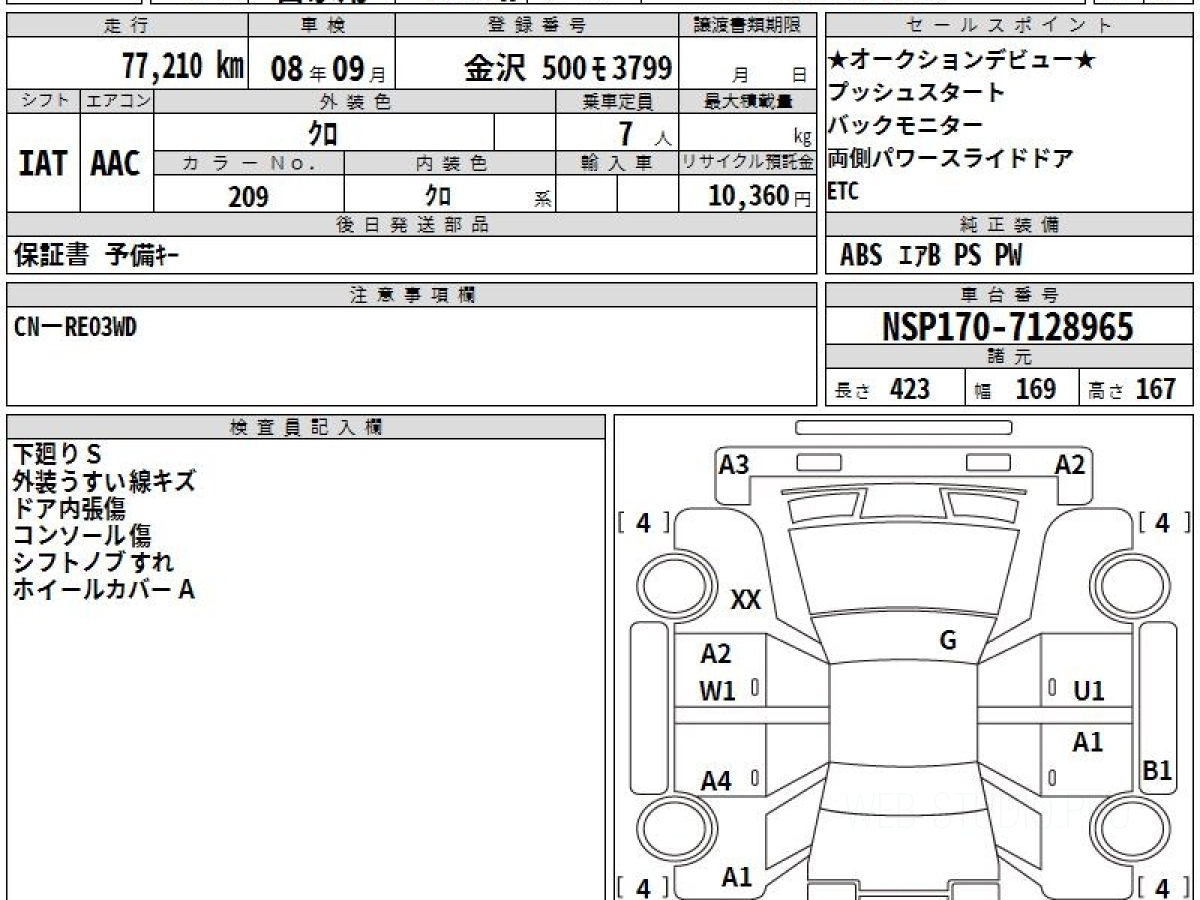Viewport: 1200px width, 900px height.
Task: Select クロ under the 内装色 header
Action: point(438,195)
